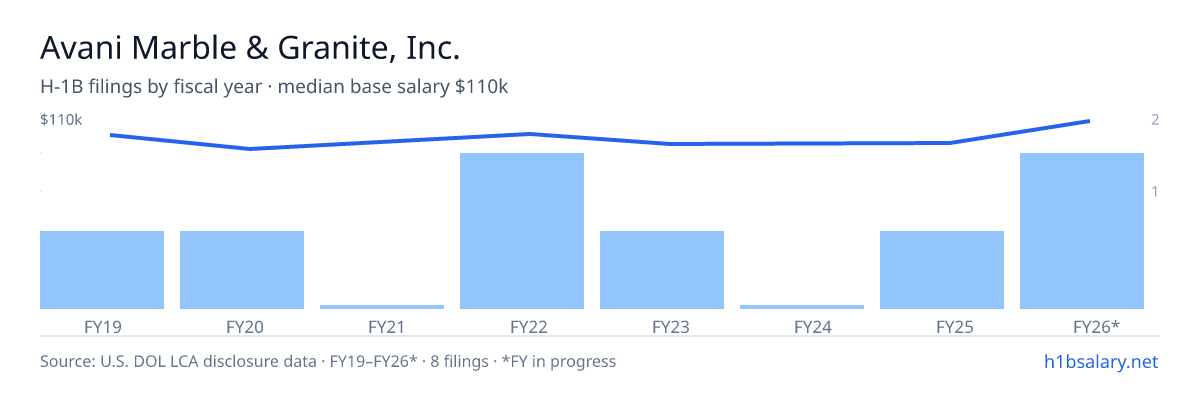
Task: Click the FY19 filings bar
Action: (x=102, y=270)
